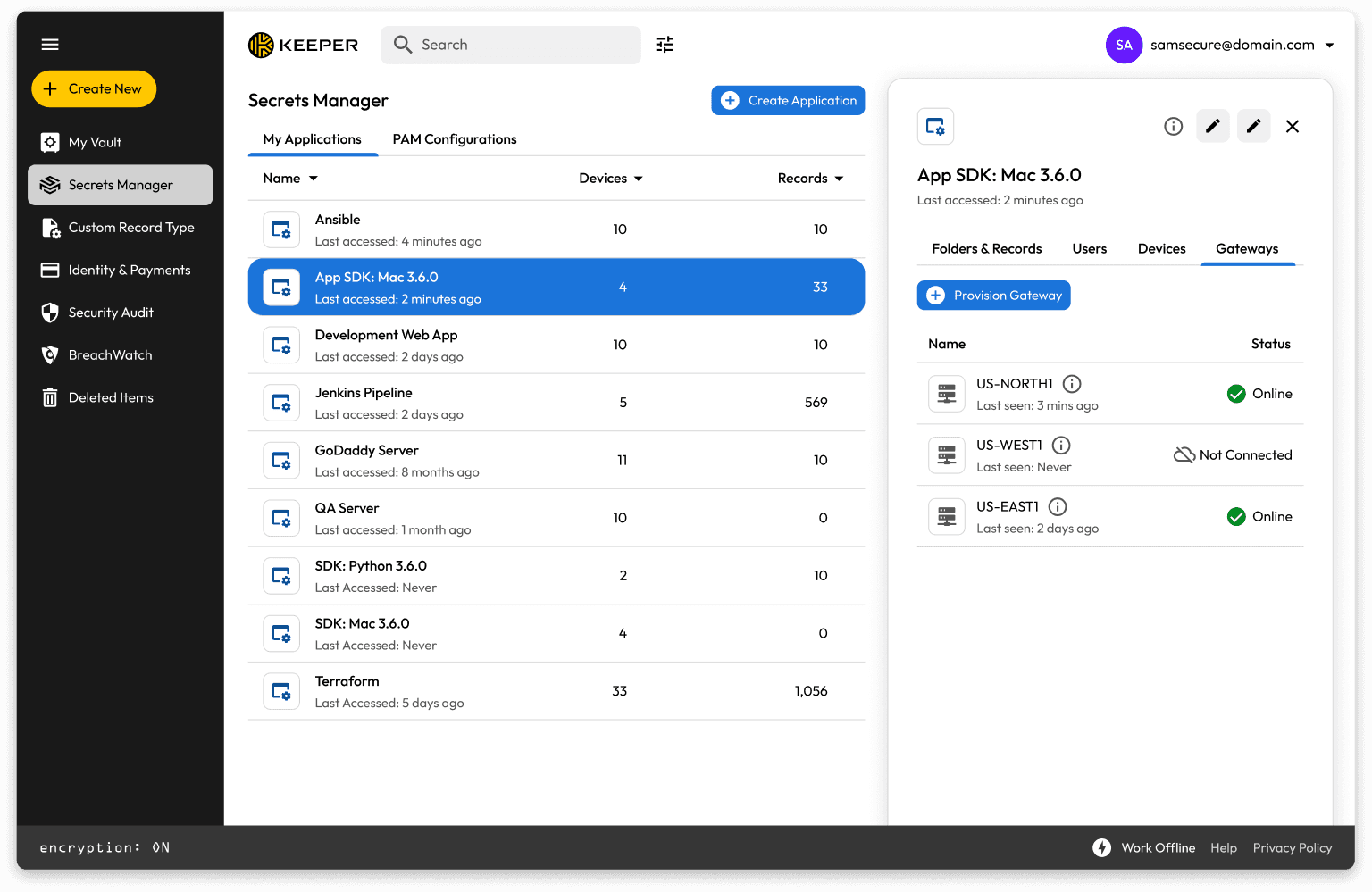View Deleted Items
Image resolution: width=1372 pixels, height=892 pixels.
120,398
